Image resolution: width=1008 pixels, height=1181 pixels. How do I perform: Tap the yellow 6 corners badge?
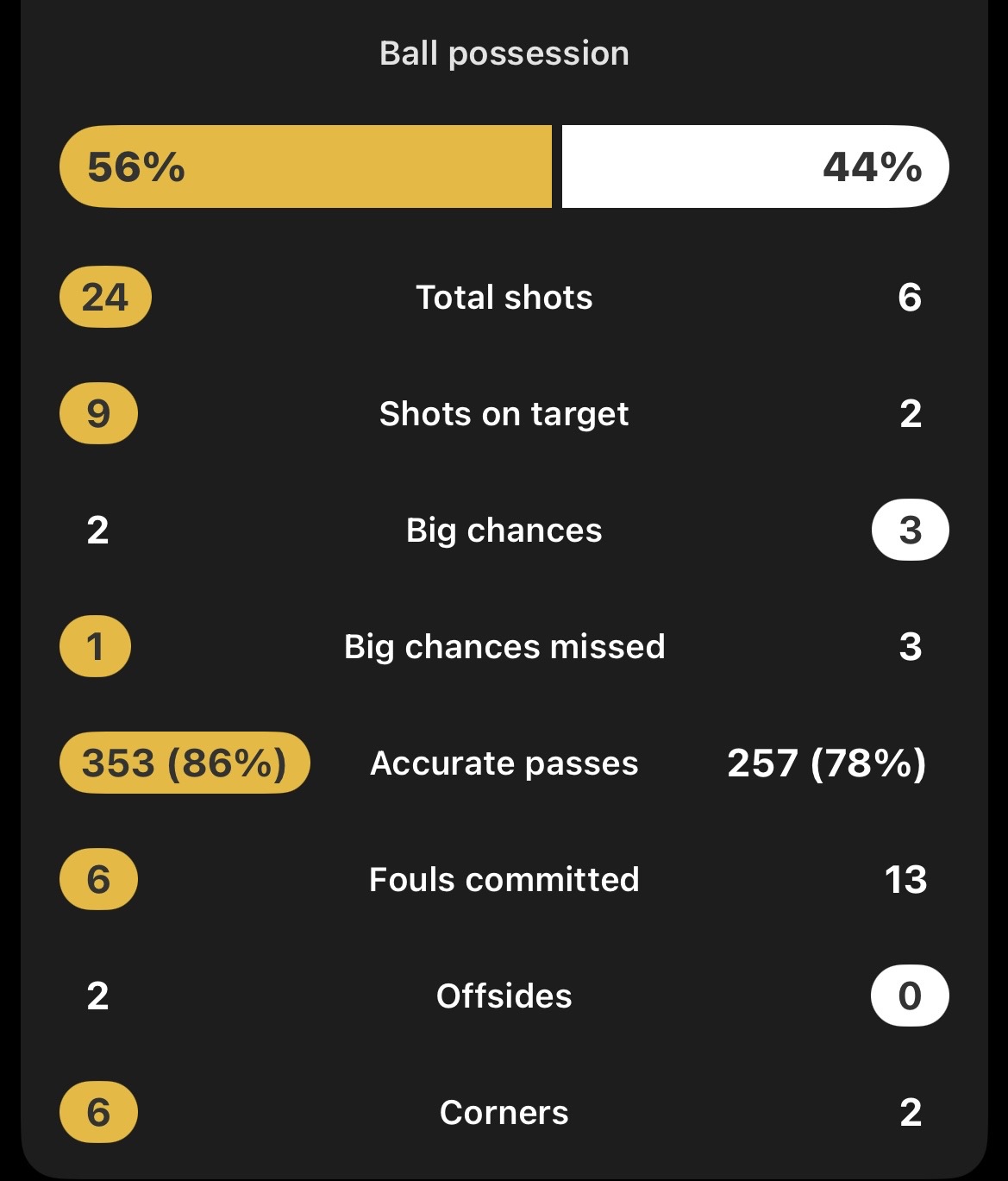(x=98, y=1112)
